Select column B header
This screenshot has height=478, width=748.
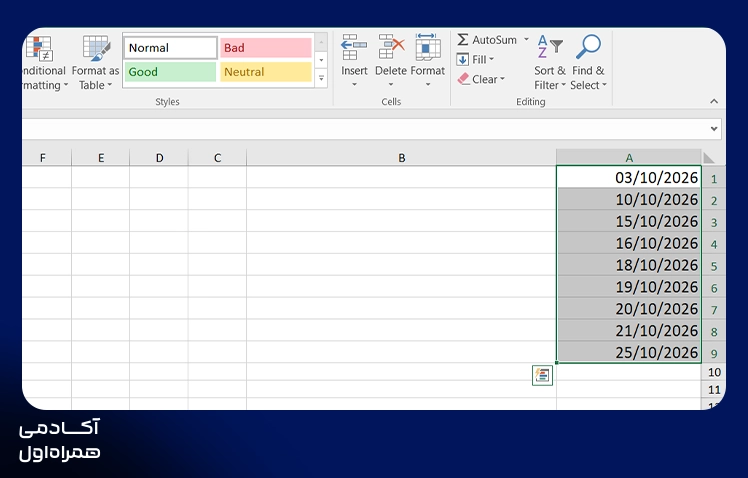[402, 158]
